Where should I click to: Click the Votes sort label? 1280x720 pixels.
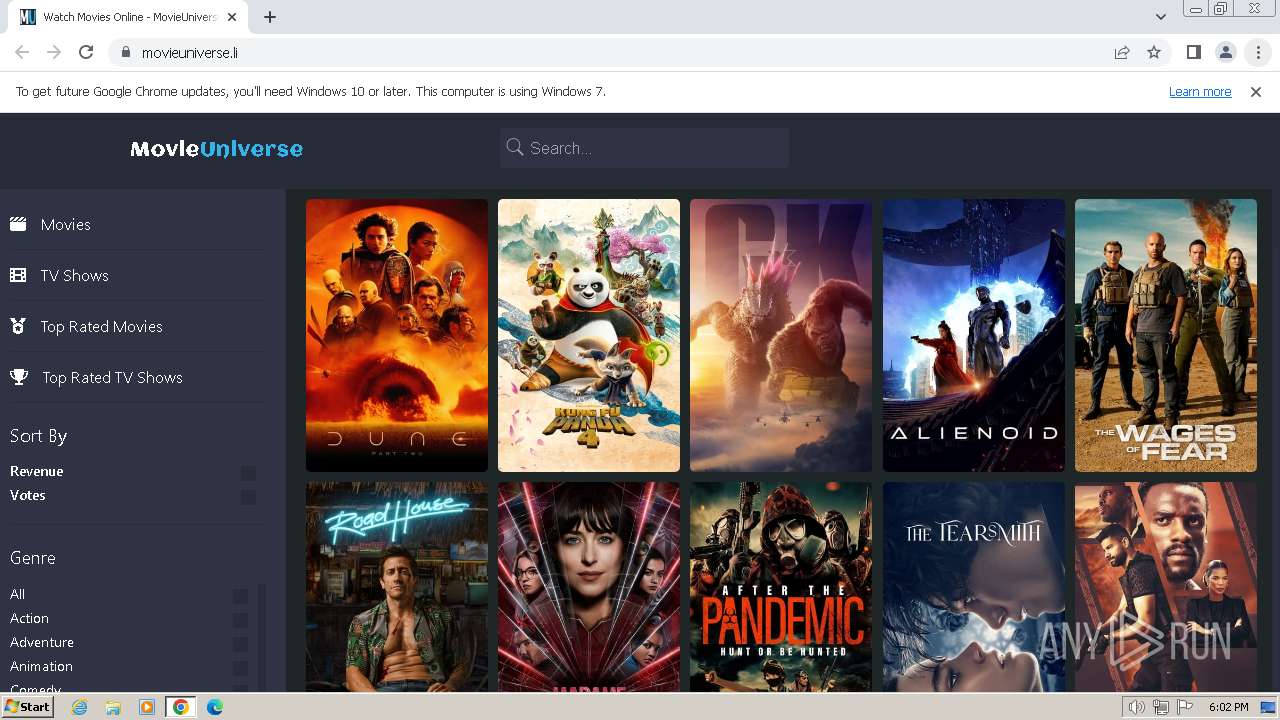click(28, 495)
